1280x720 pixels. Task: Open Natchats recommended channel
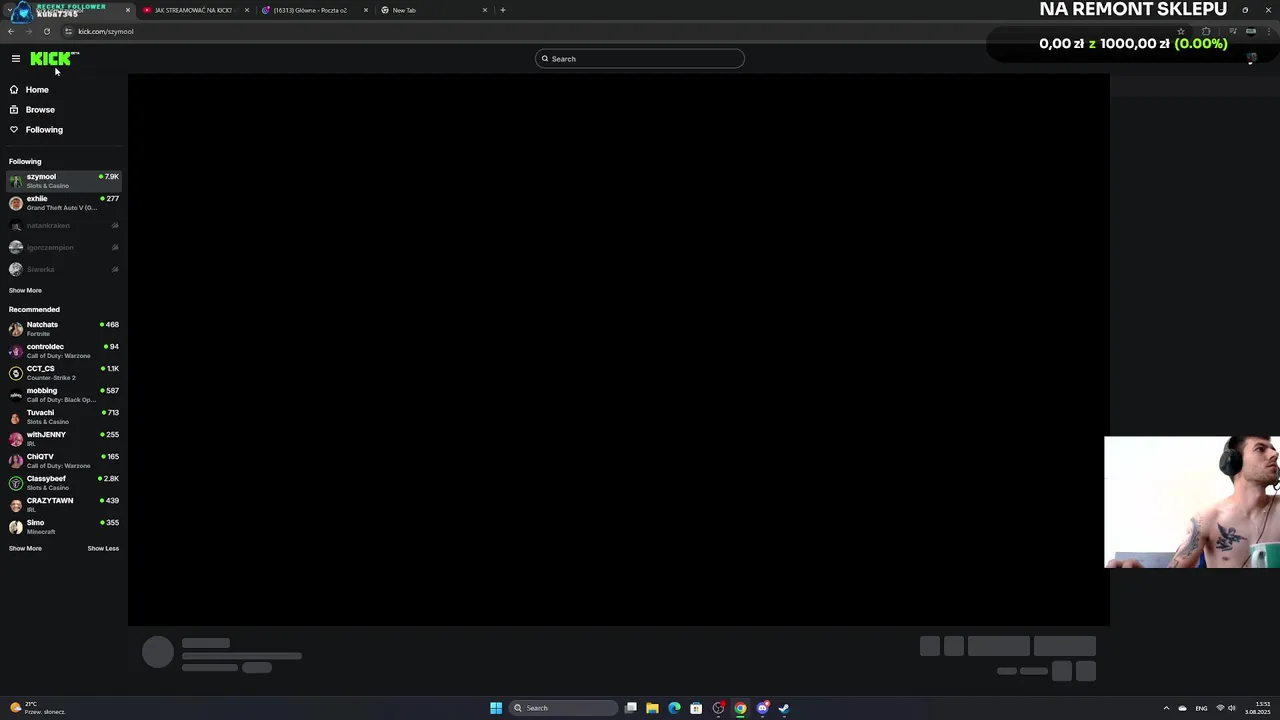click(x=64, y=329)
